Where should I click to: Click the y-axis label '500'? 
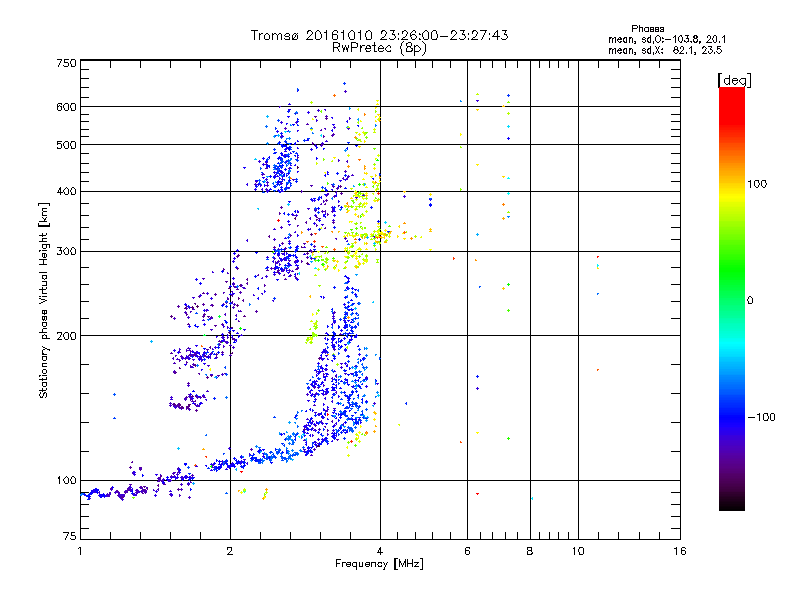click(66, 145)
